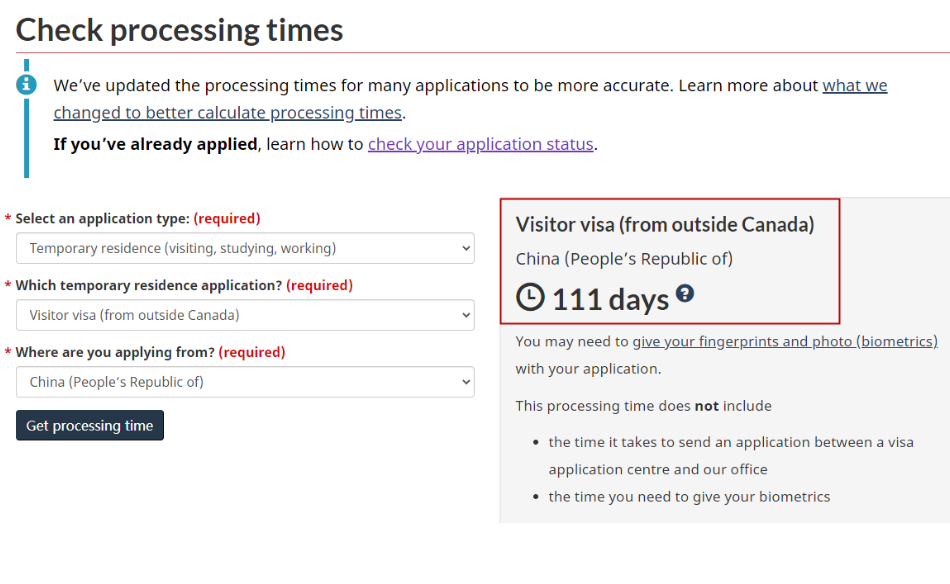Screen dimensions: 950x584
Task: Click the chevron arrow of the China select box
Action: 466,382
